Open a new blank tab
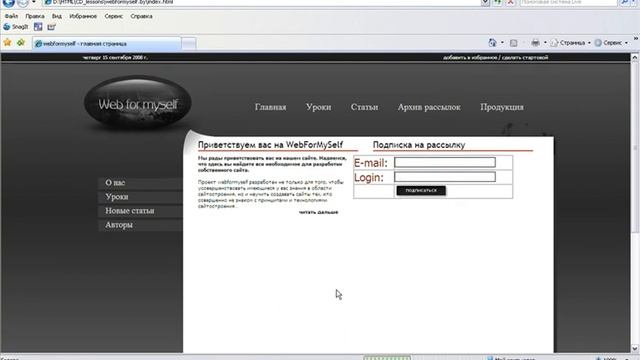 (x=189, y=43)
